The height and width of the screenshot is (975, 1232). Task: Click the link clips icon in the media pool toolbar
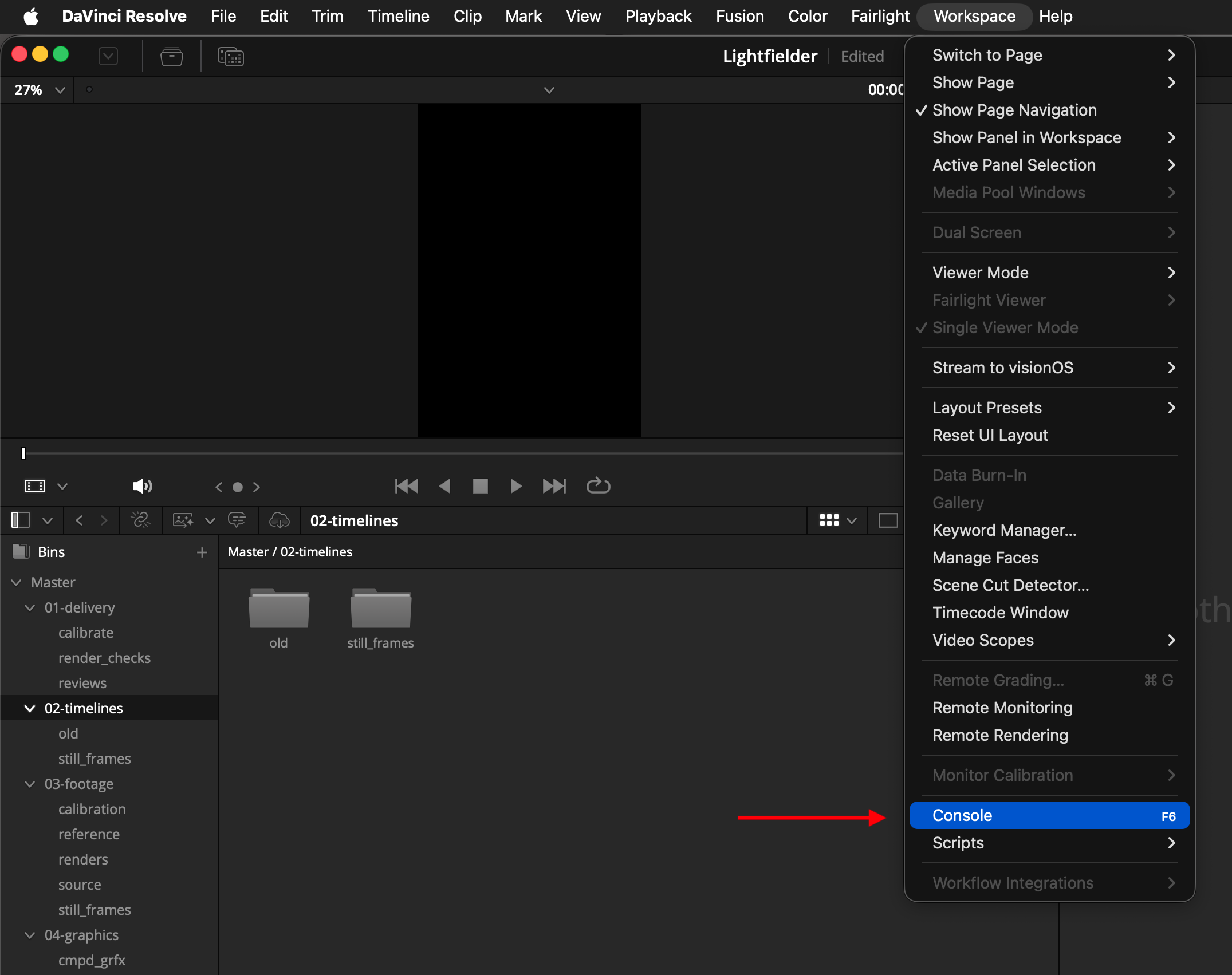(140, 520)
